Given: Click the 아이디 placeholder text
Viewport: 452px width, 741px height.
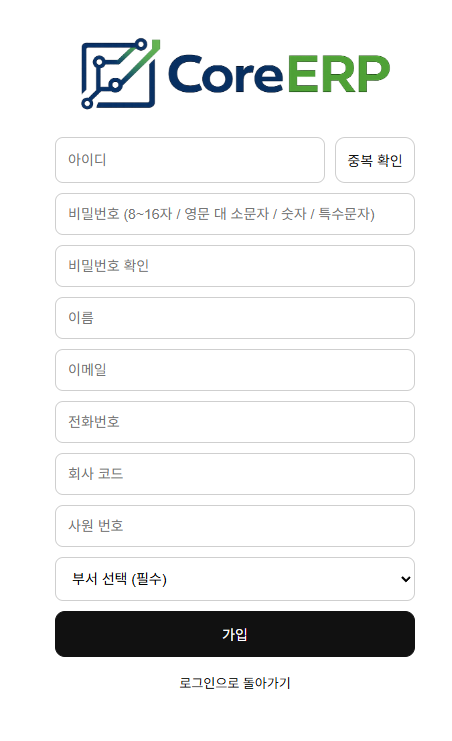Looking at the screenshot, I should pos(87,160).
